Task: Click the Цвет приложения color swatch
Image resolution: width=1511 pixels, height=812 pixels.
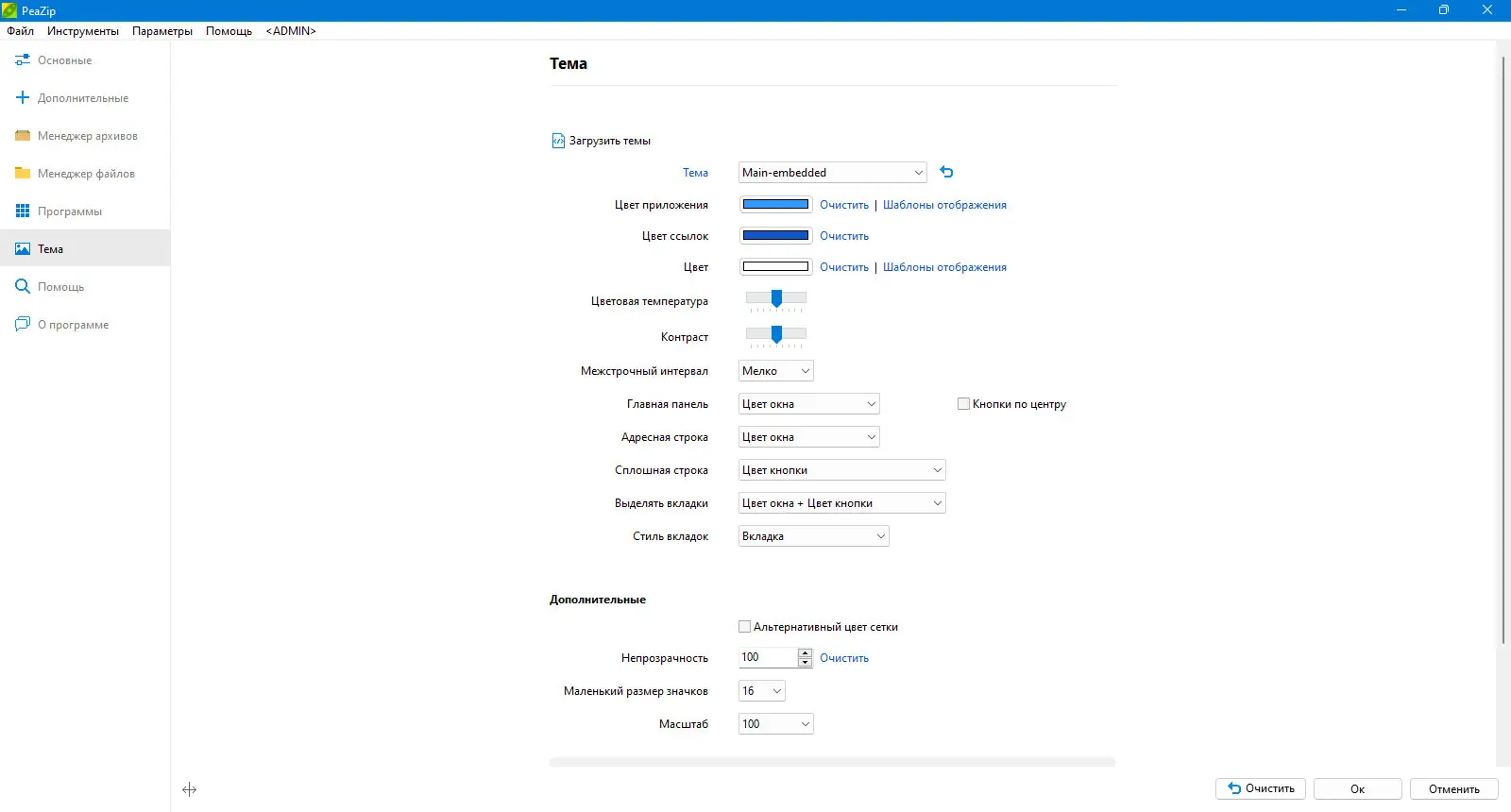Action: [x=775, y=204]
